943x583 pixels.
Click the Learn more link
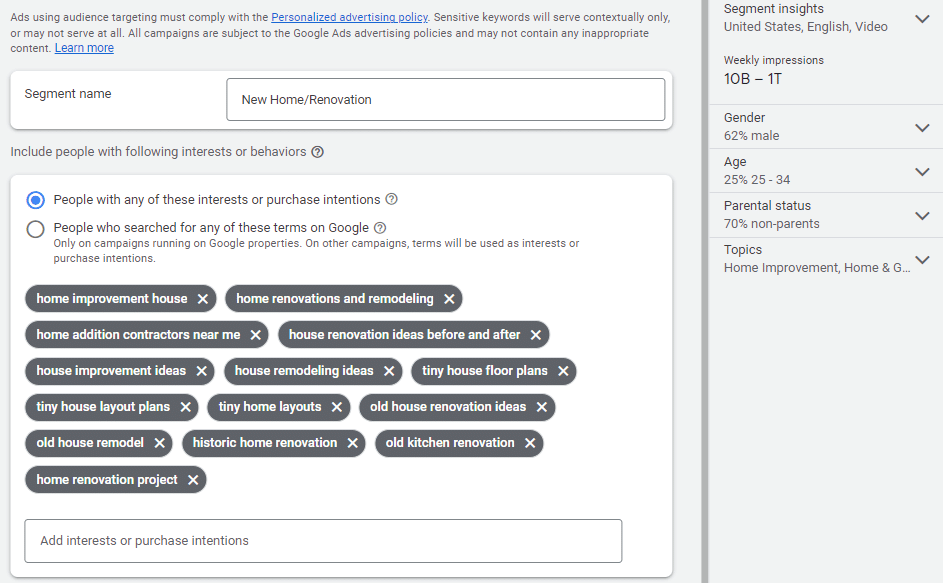[84, 48]
